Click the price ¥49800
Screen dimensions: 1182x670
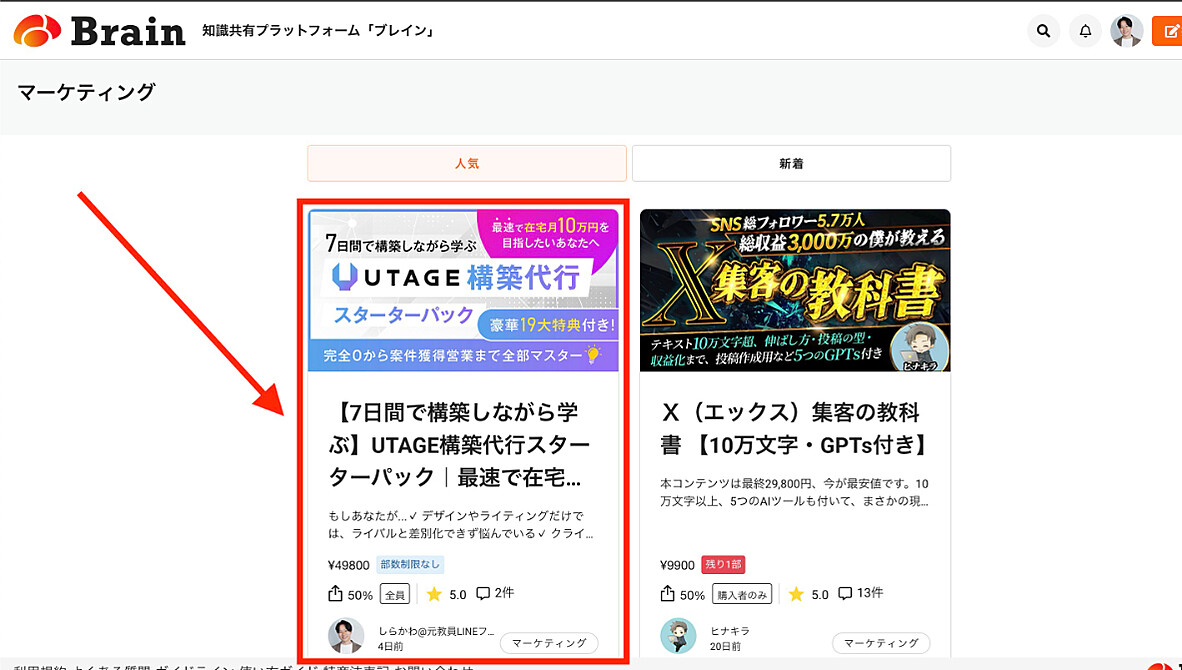(349, 565)
